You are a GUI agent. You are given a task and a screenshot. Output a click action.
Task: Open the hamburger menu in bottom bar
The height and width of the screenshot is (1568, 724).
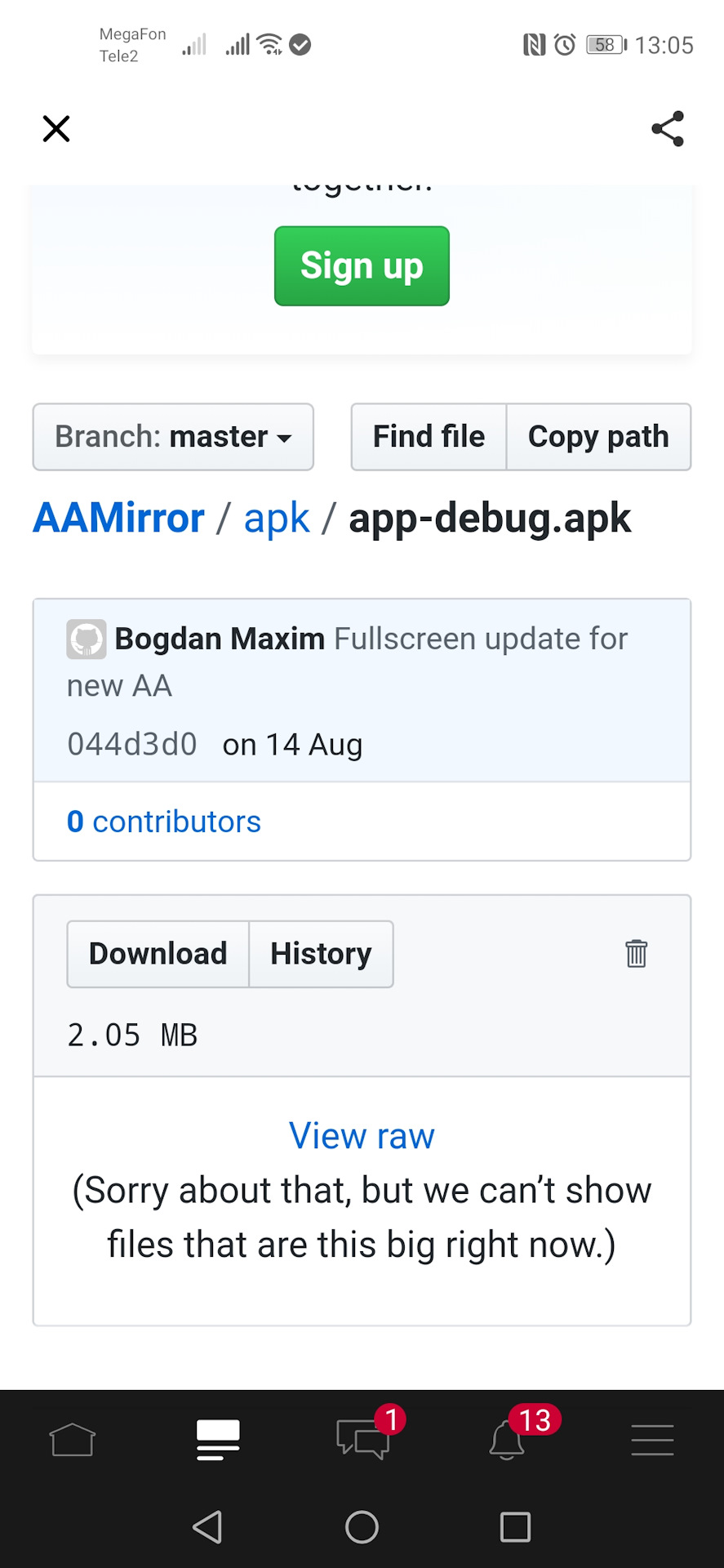click(652, 1439)
